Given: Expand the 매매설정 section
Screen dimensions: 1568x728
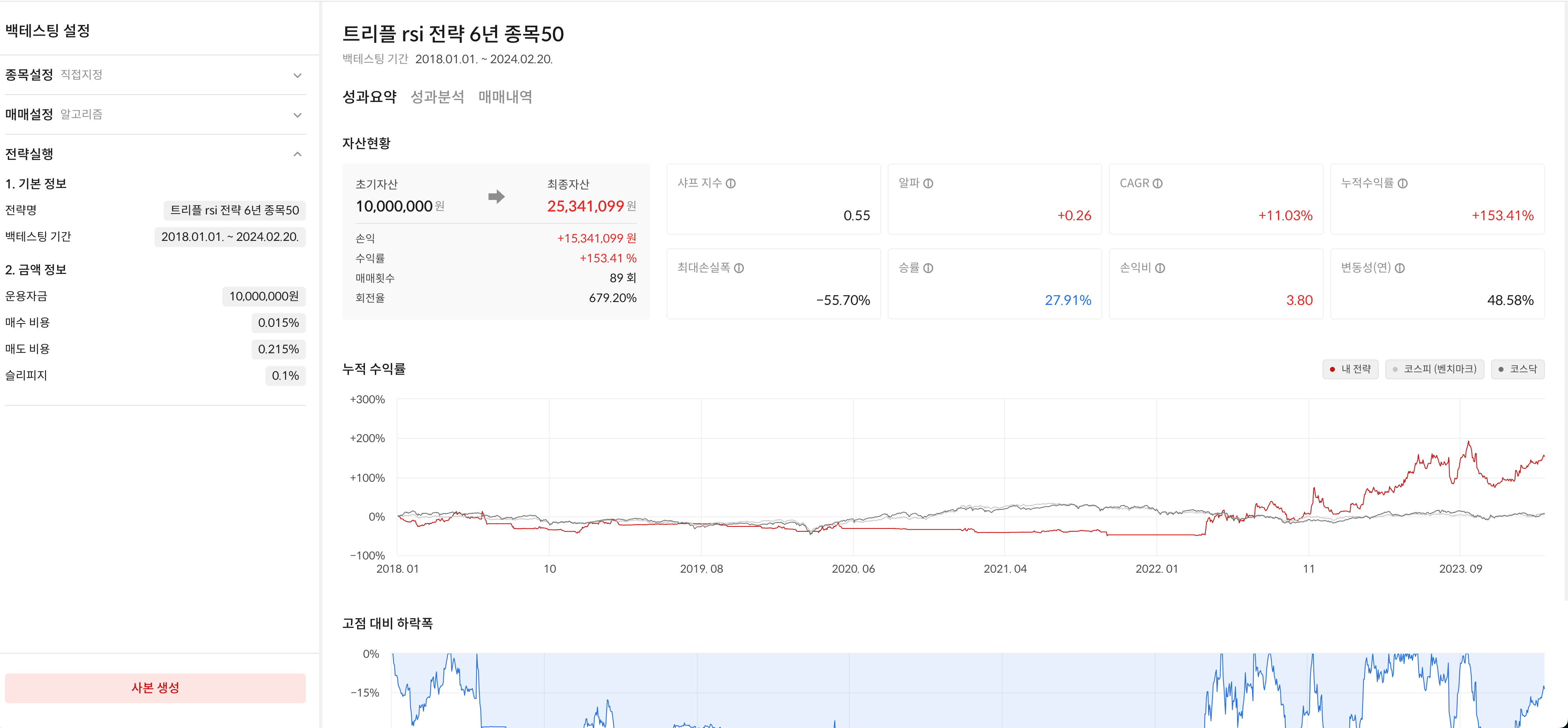Looking at the screenshot, I should pyautogui.click(x=155, y=114).
